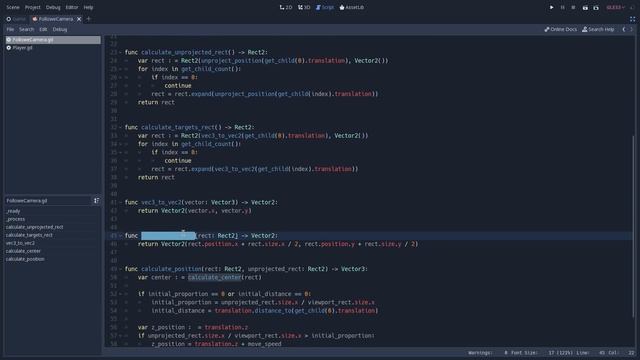Close the FollowCamera scene tab

point(79,19)
